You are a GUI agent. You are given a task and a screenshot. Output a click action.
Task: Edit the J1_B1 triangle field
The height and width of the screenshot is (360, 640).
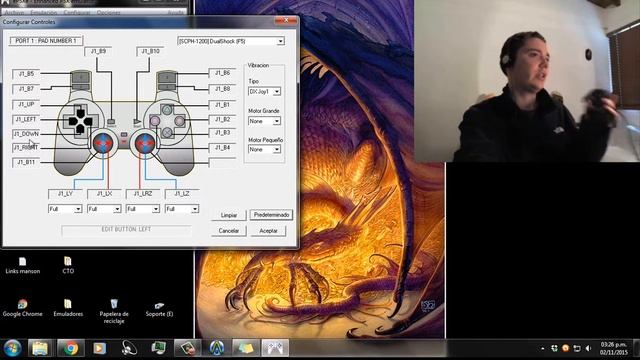coord(222,105)
